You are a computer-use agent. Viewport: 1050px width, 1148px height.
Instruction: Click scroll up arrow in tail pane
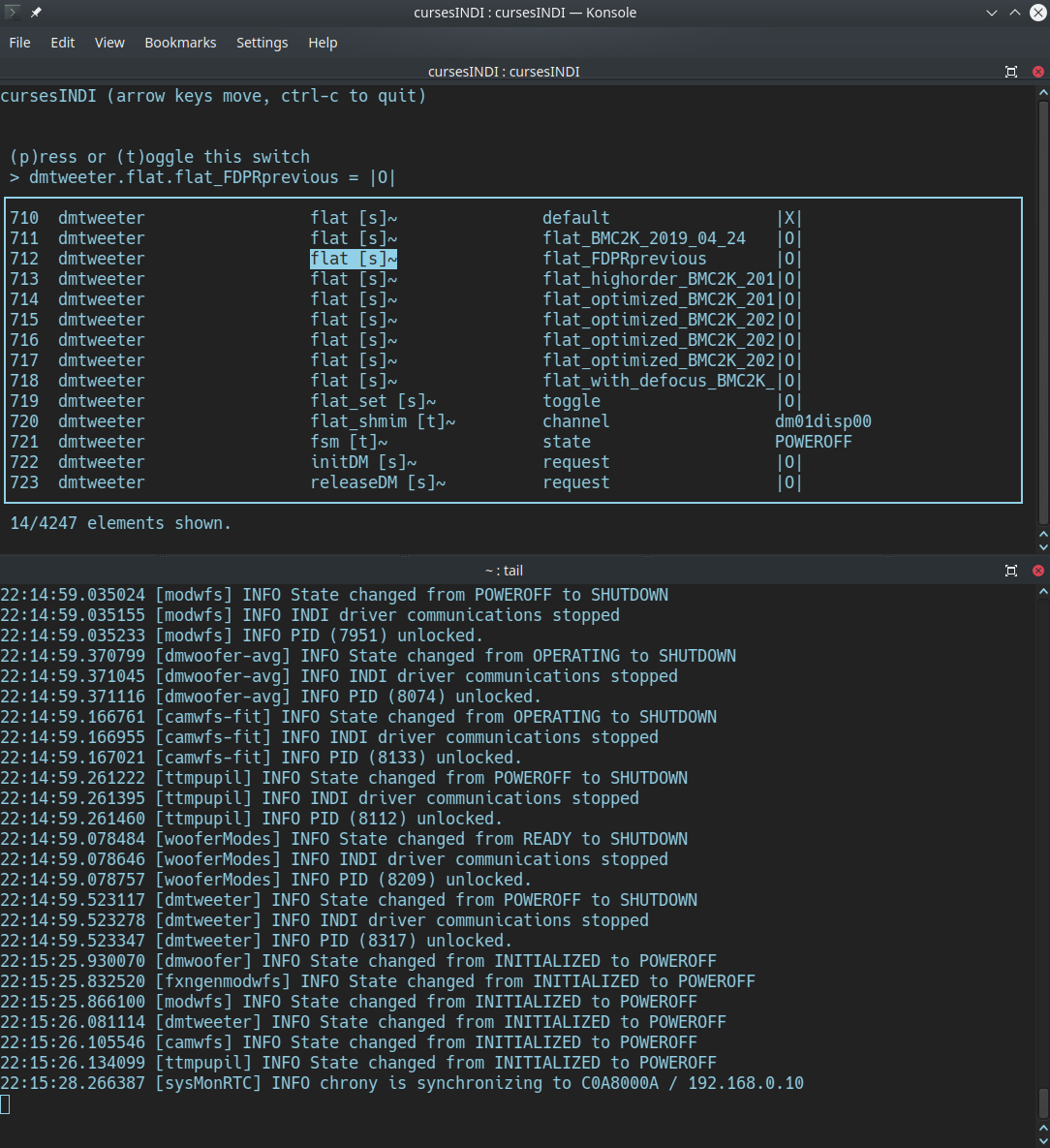tap(1043, 592)
